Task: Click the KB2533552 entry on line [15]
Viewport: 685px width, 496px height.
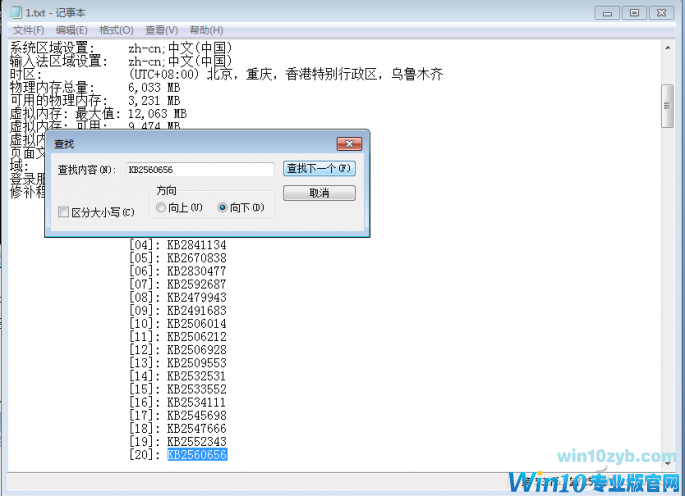Action: click(x=197, y=389)
